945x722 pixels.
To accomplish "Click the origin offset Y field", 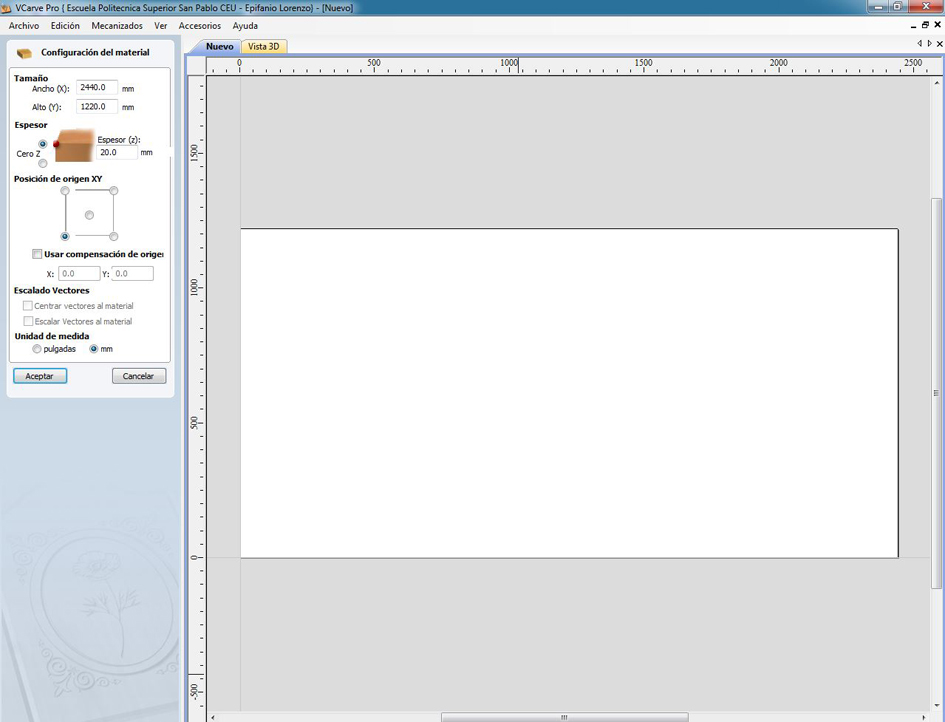I will coord(133,274).
